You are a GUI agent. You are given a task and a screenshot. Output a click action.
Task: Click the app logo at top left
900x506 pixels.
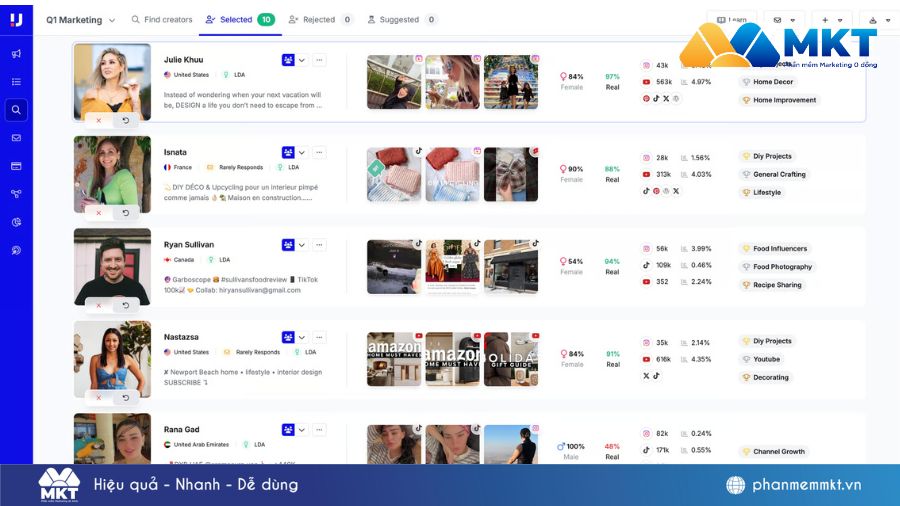16,20
